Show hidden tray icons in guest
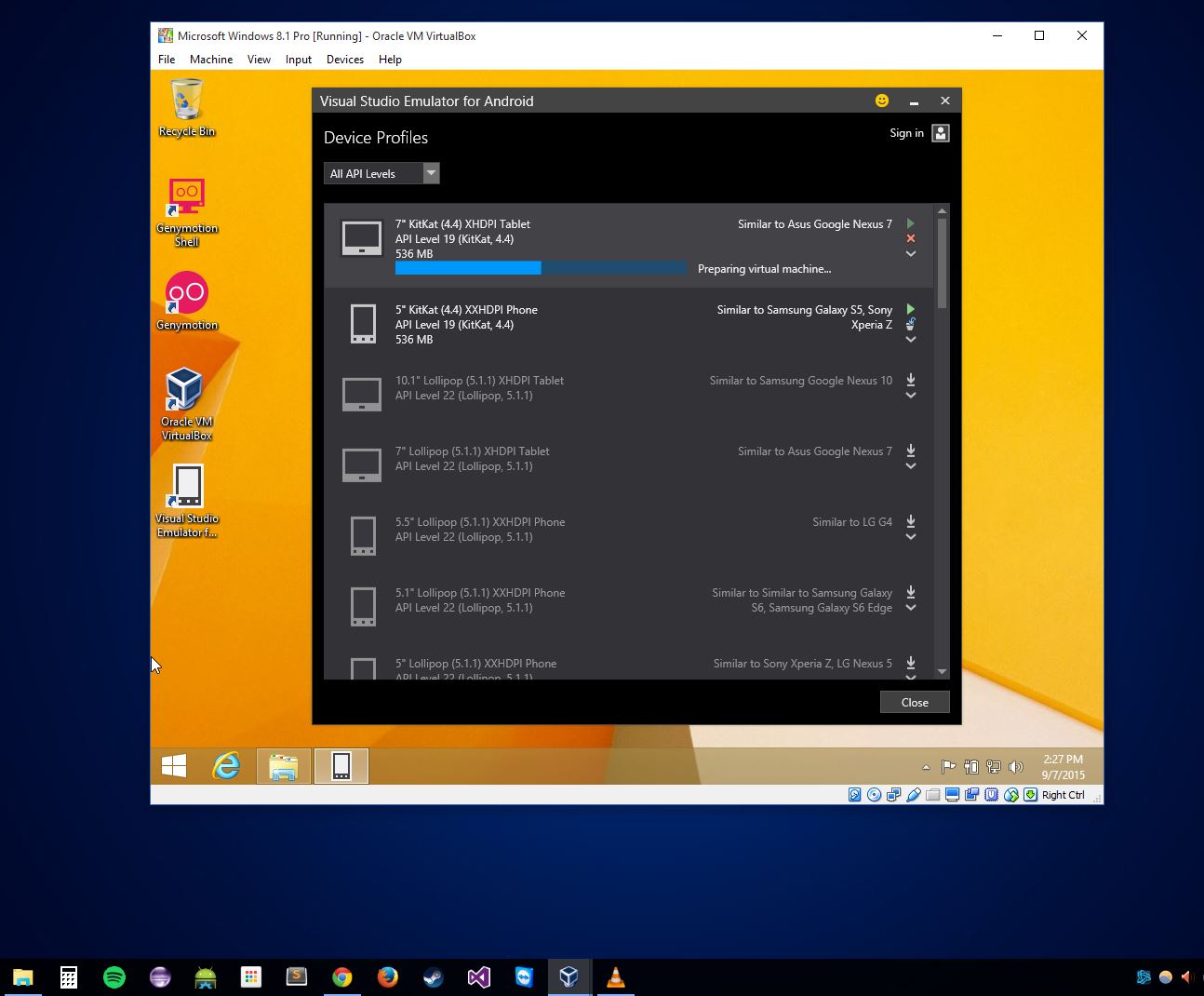Viewport: 1204px width, 996px height. pos(926,768)
